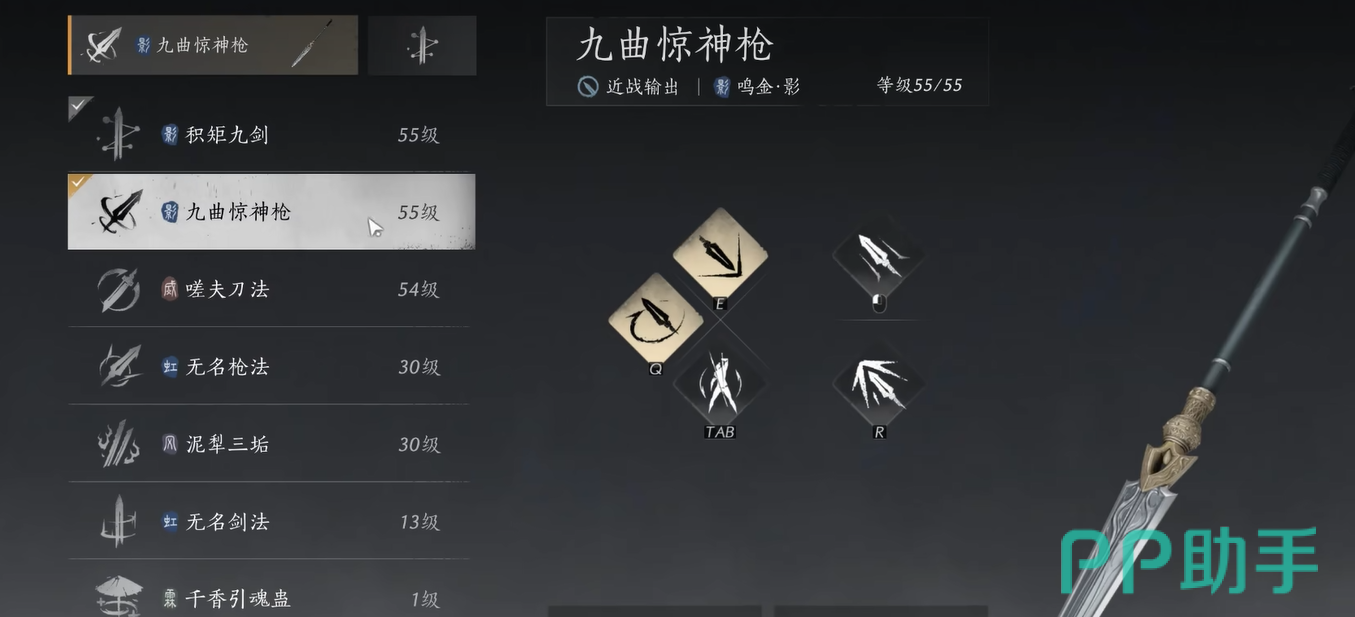Toggle checkmark on 九曲惊神枪 entry
The image size is (1355, 617).
[79, 184]
